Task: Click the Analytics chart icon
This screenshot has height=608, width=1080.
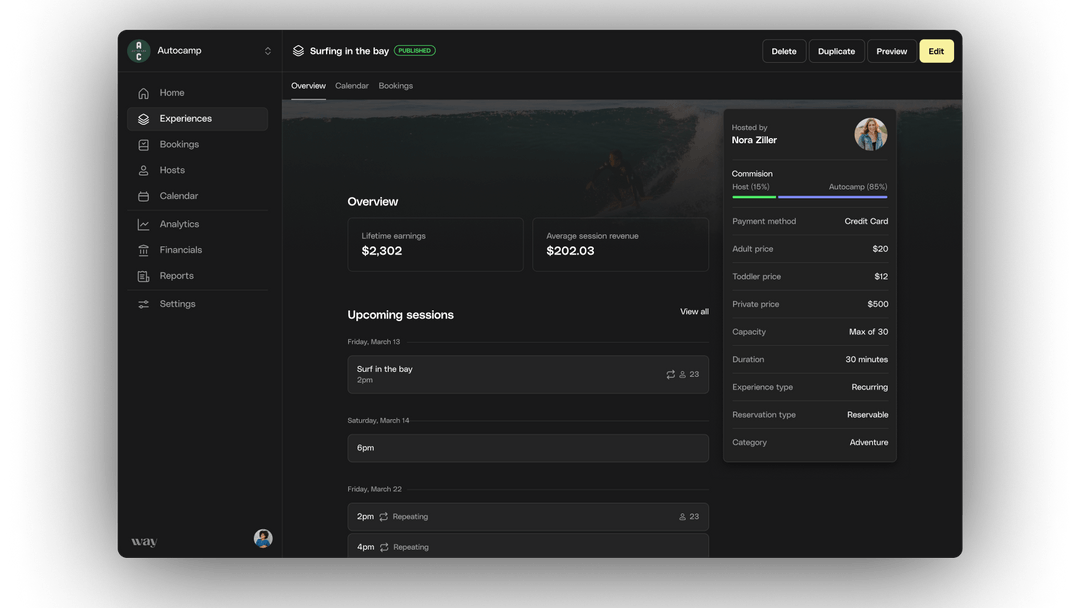Action: coord(144,225)
